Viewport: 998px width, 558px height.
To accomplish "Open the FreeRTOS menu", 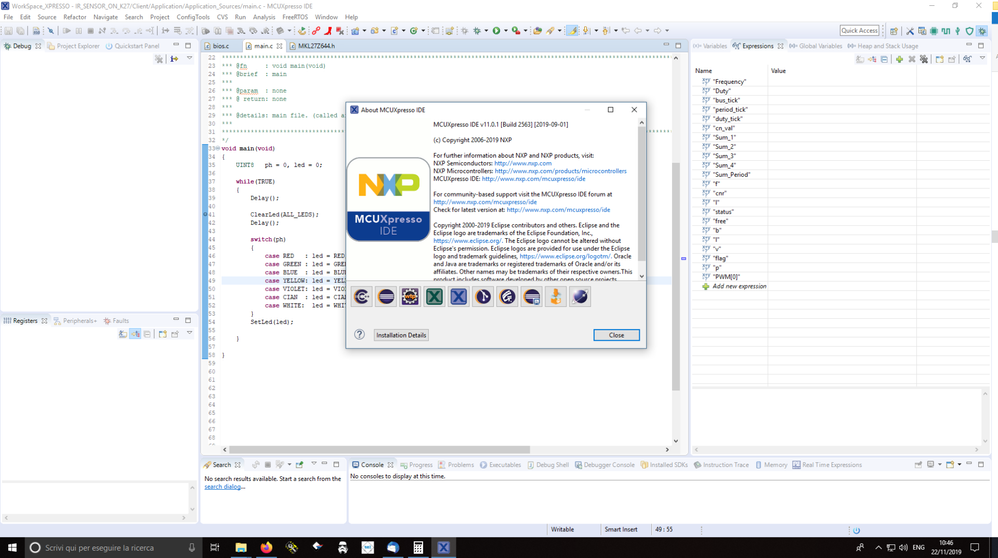I will (x=295, y=17).
